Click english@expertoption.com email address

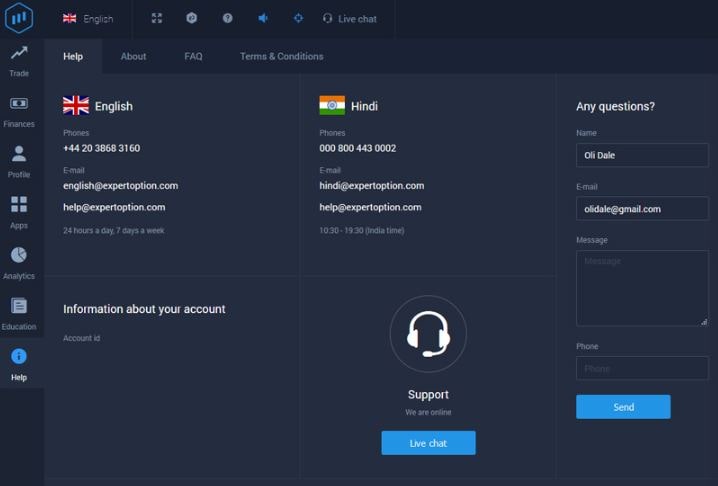[x=120, y=186]
